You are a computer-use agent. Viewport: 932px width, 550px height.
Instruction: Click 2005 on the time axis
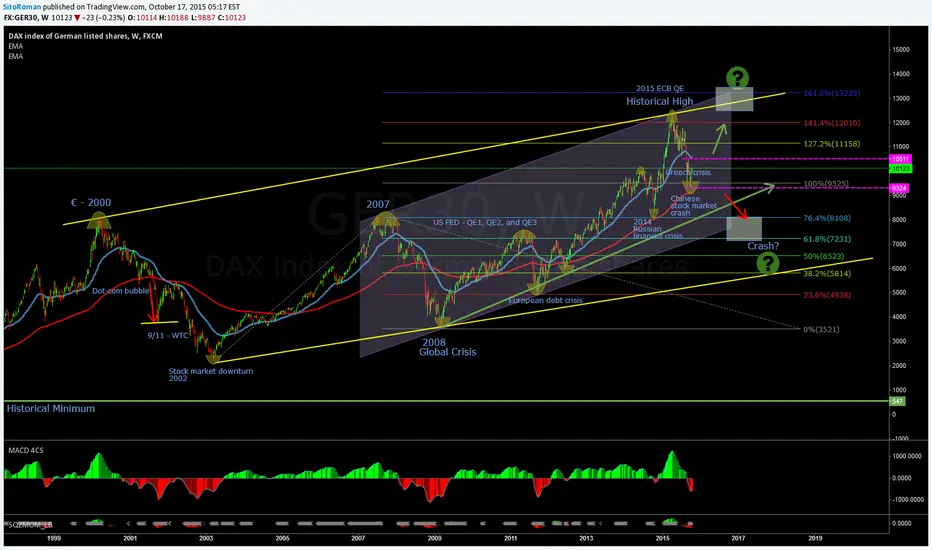[282, 538]
